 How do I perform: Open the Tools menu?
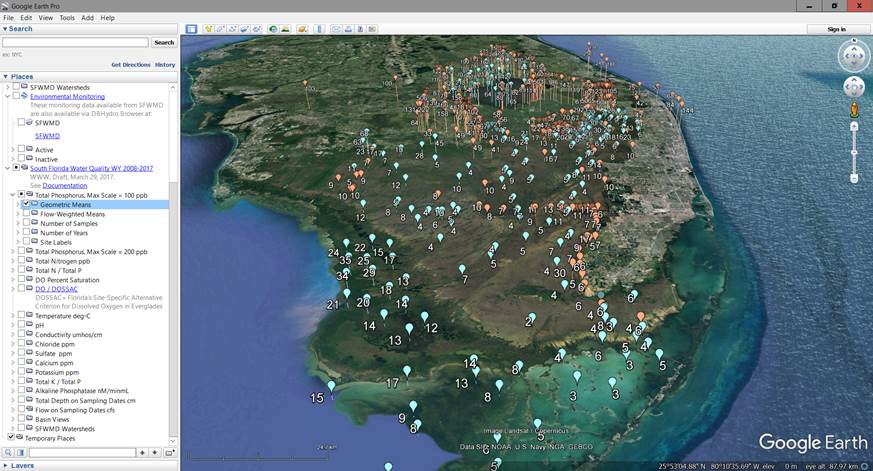pos(67,18)
